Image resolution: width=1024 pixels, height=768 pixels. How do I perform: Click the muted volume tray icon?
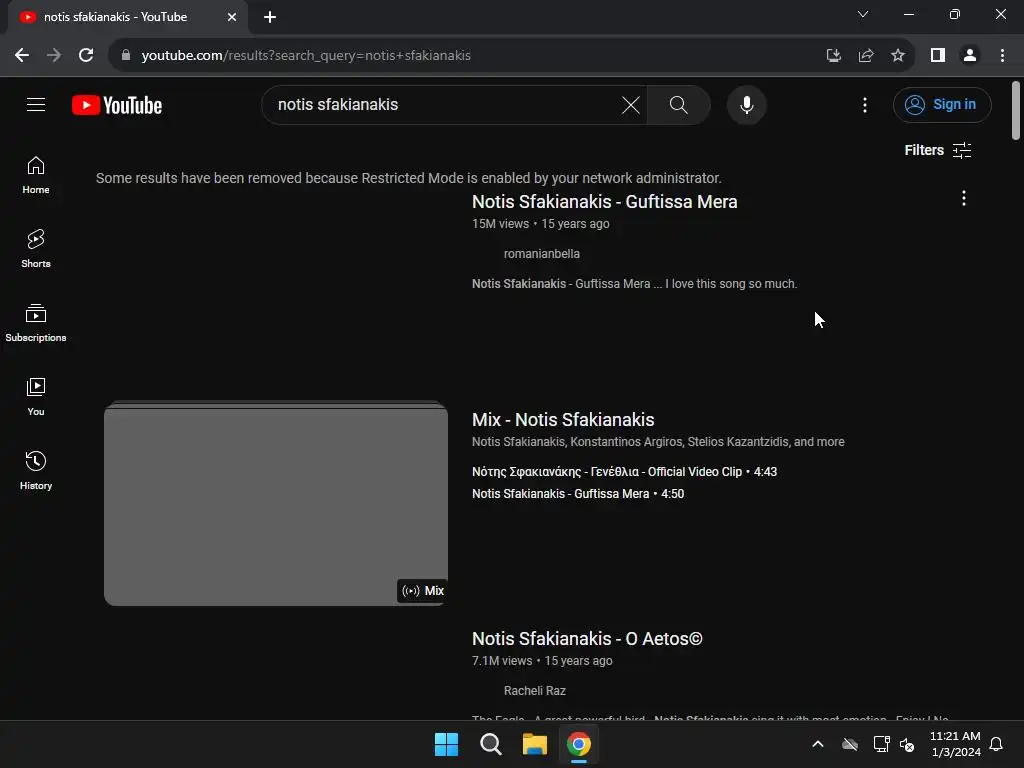907,744
